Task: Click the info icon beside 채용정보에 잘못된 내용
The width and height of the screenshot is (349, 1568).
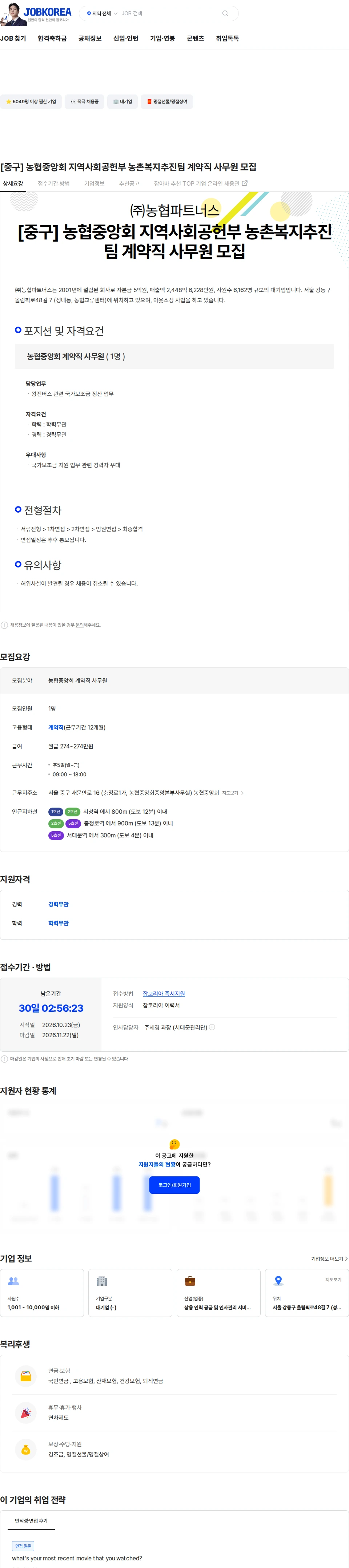Action: pyautogui.click(x=4, y=625)
